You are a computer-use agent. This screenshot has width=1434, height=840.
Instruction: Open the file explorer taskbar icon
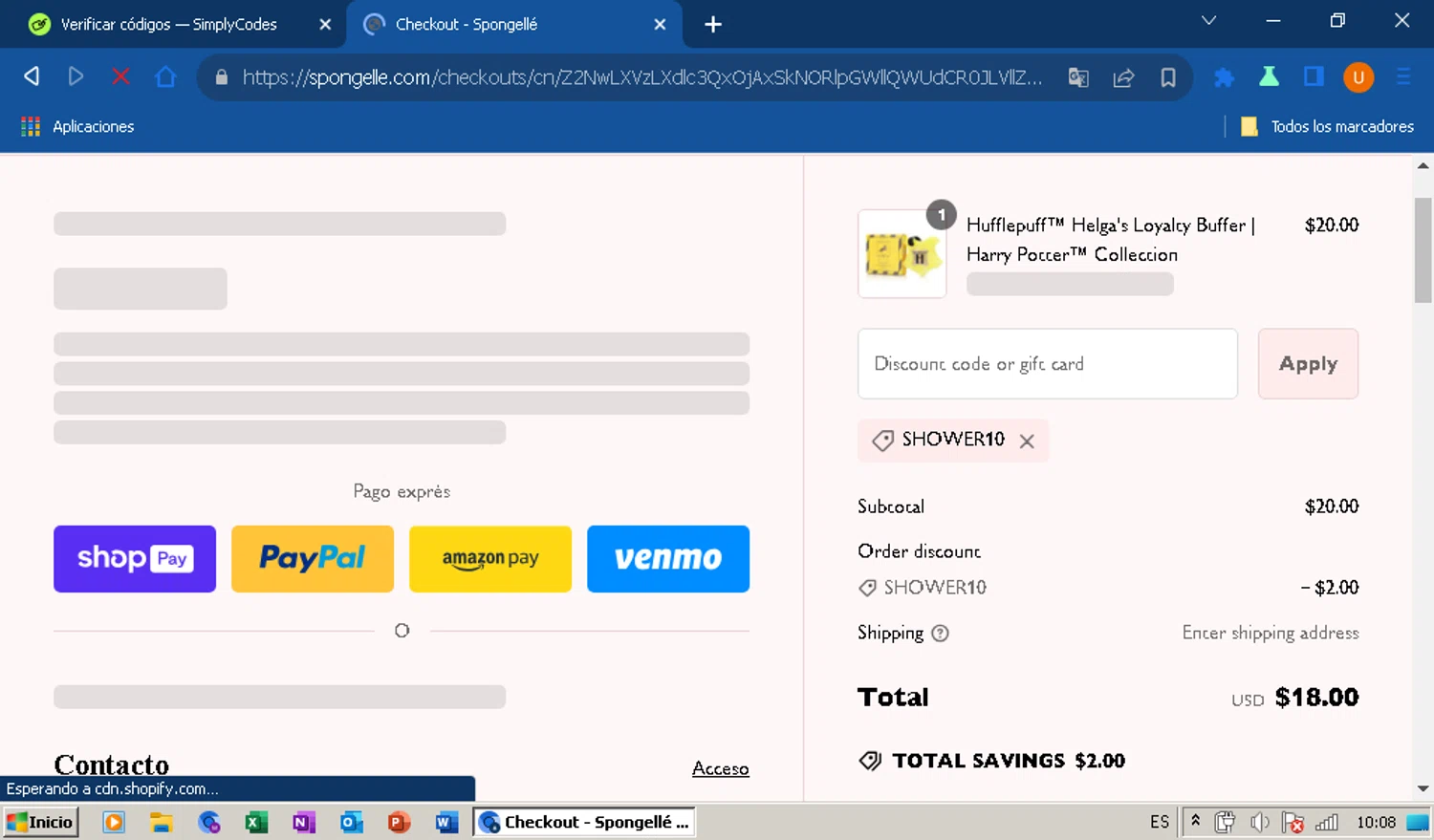pyautogui.click(x=161, y=822)
